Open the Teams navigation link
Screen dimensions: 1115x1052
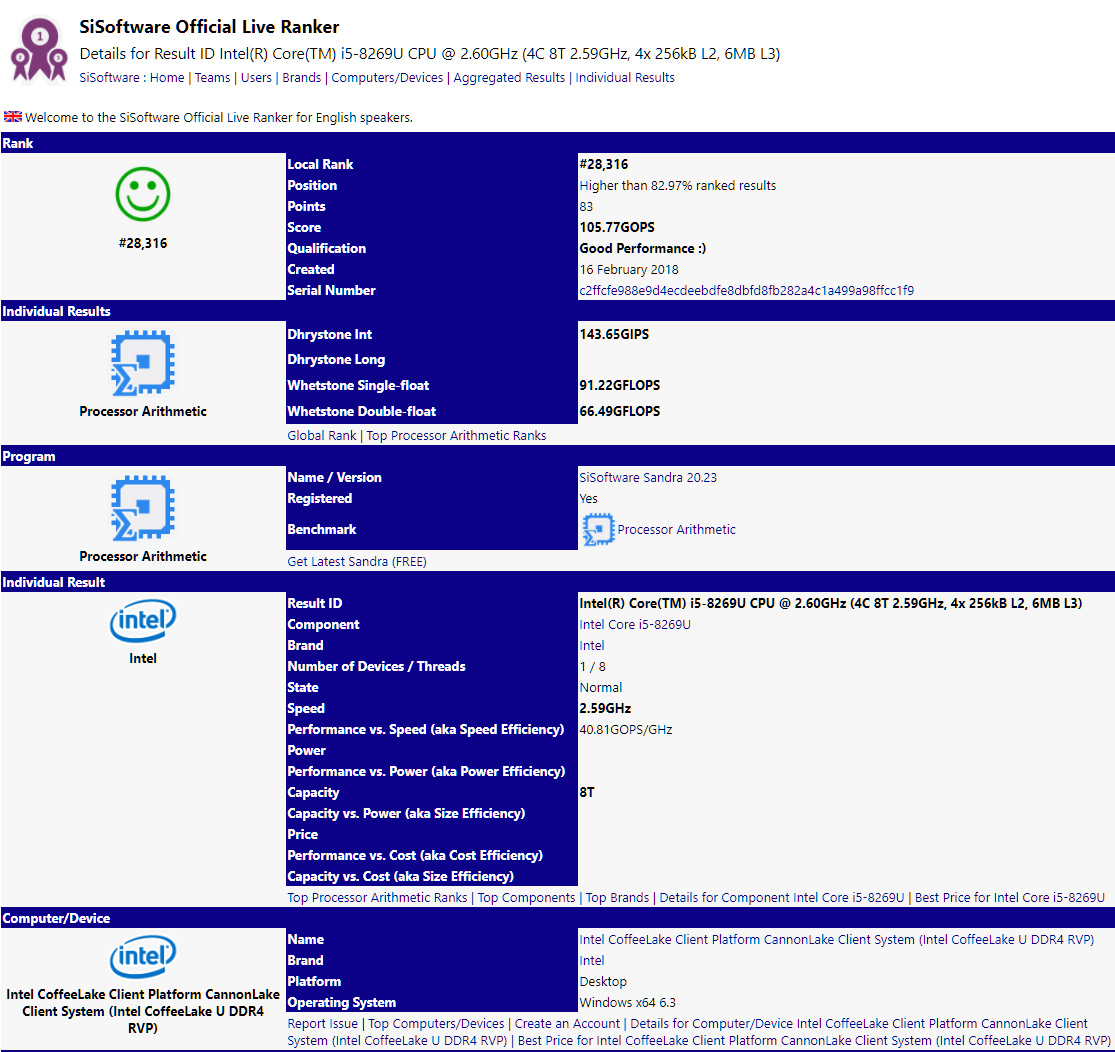click(213, 78)
